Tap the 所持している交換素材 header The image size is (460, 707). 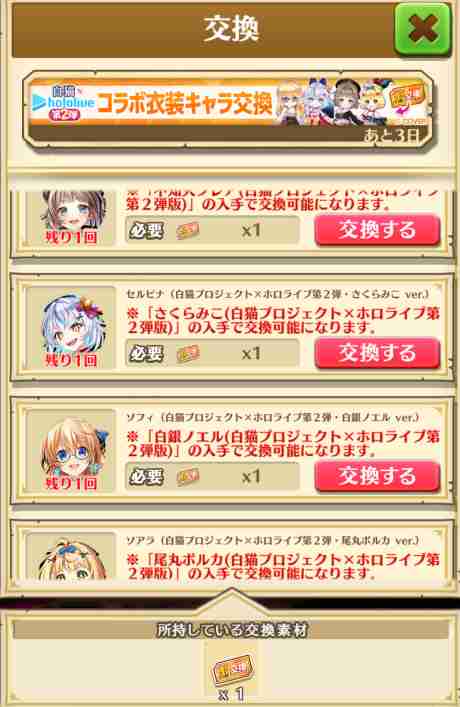tap(231, 630)
